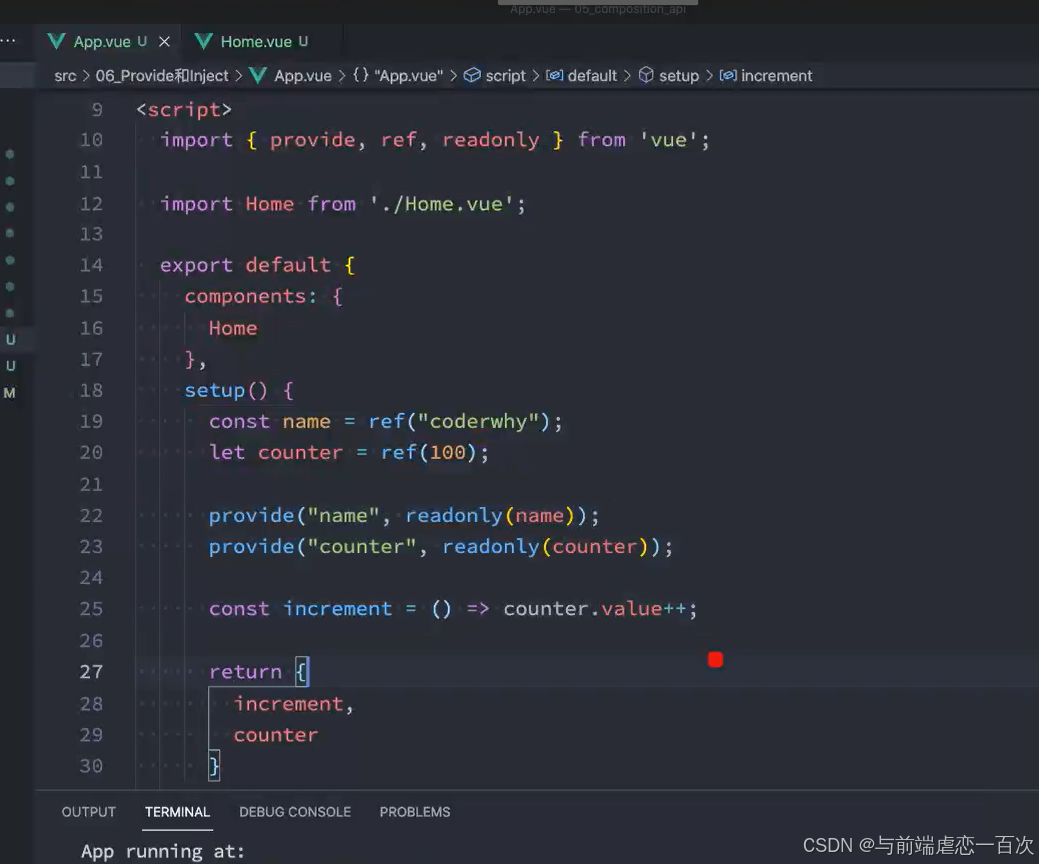Viewport: 1039px width, 864px height.
Task: Click the Vue icon in the breadcrumb
Action: [x=258, y=76]
